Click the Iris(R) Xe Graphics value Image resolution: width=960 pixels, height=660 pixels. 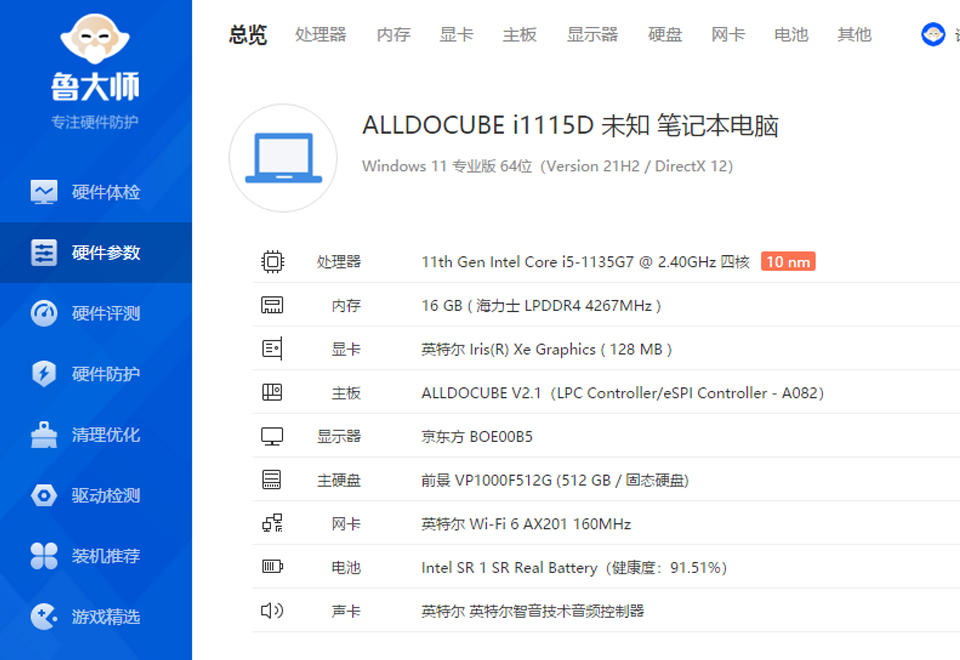547,350
